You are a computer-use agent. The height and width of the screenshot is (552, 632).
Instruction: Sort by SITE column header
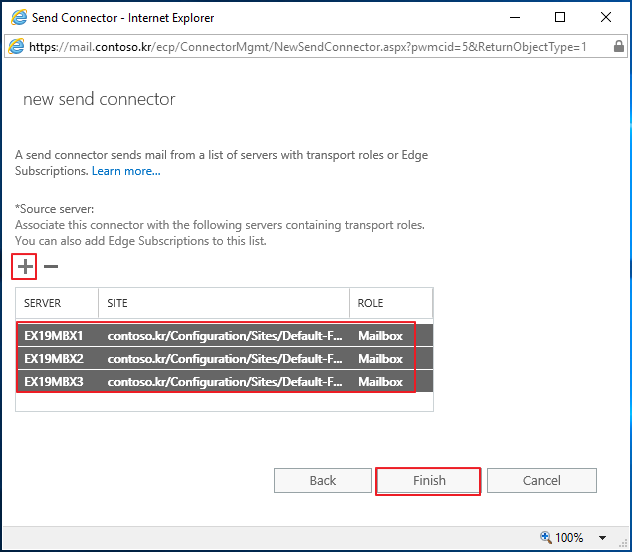[224, 303]
